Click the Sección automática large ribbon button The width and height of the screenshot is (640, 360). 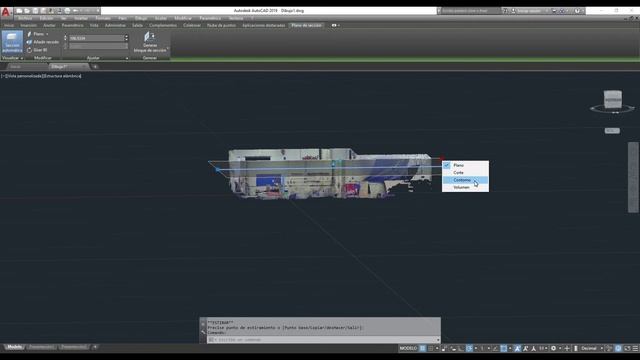tap(12, 42)
